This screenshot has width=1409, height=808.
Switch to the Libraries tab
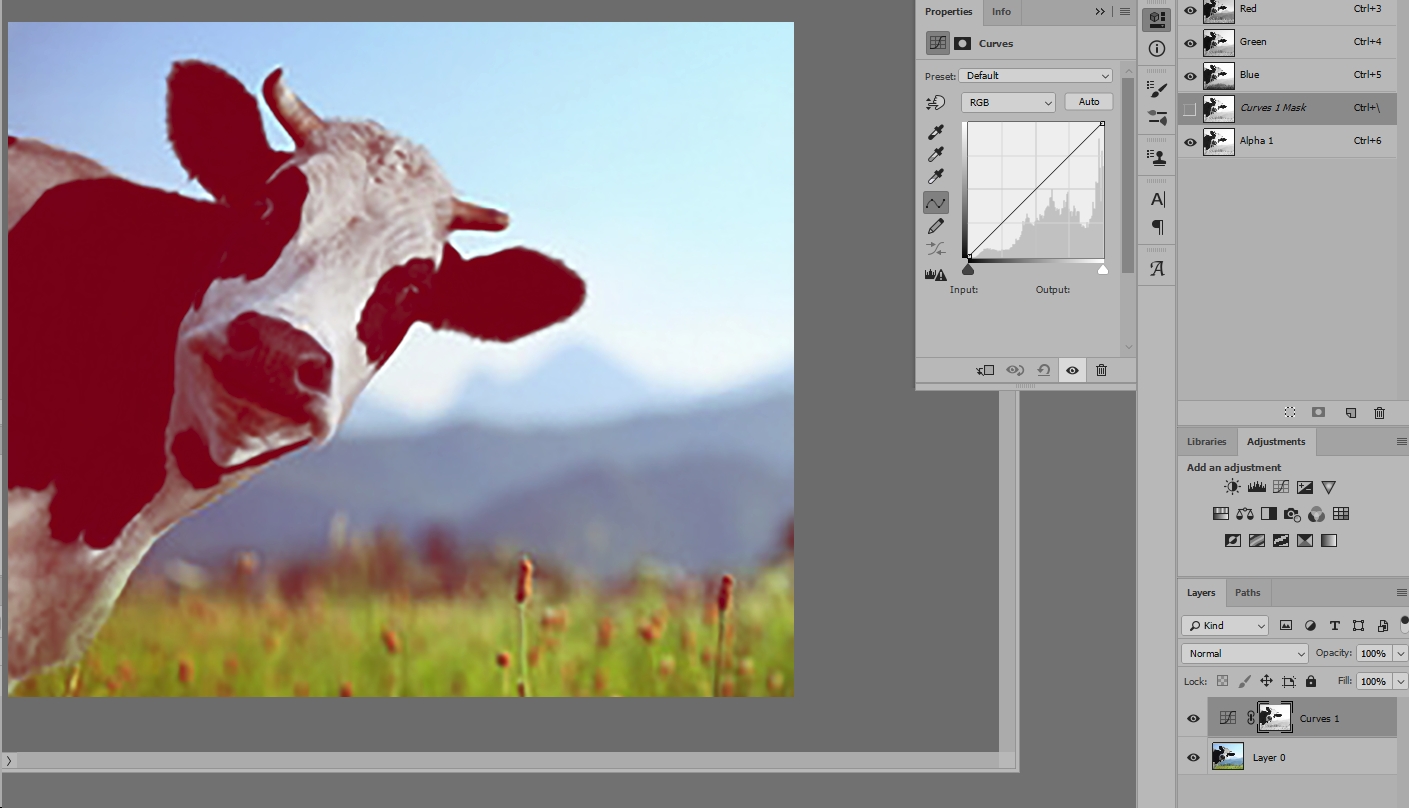1206,441
